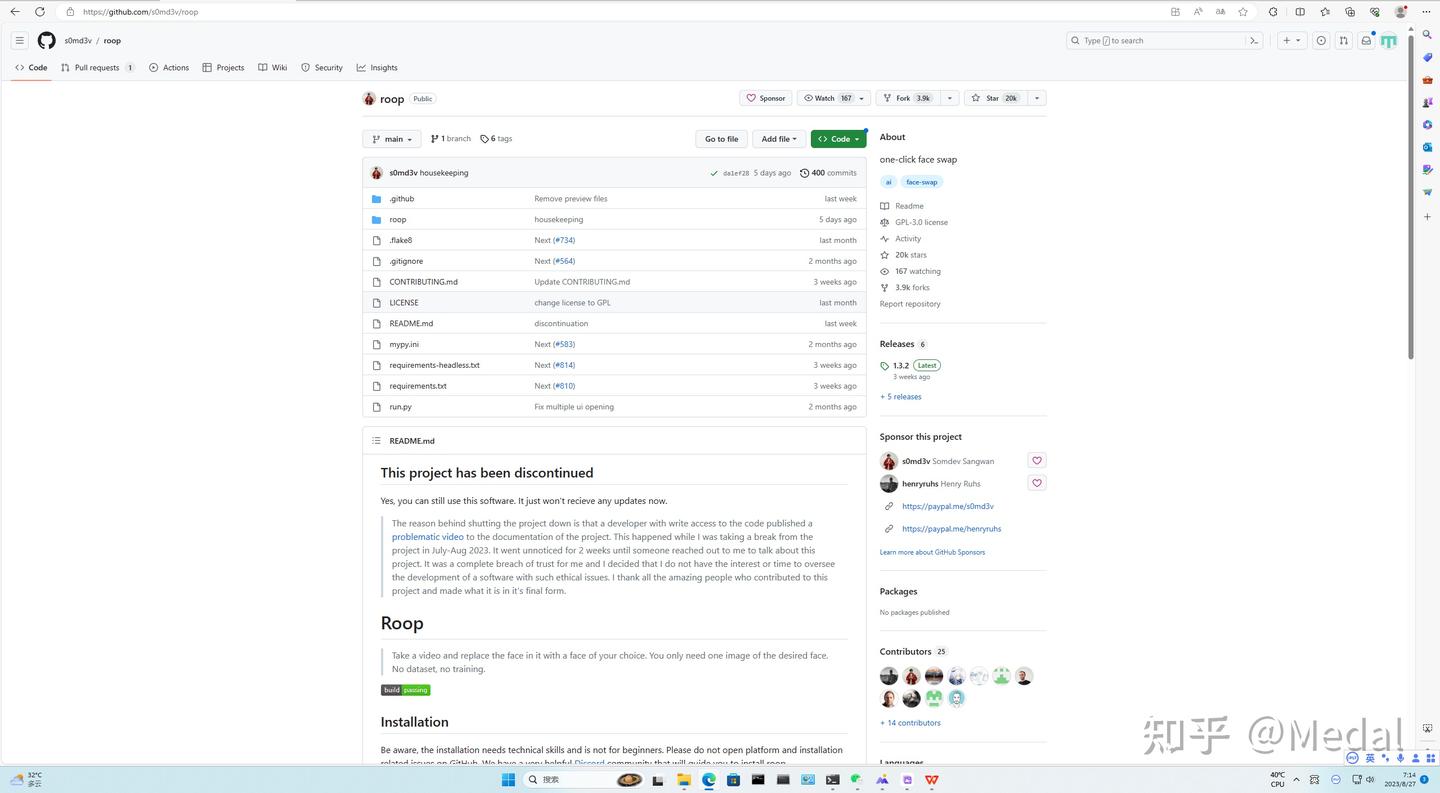Open the Wiki tab
The width and height of the screenshot is (1440, 793).
point(272,68)
